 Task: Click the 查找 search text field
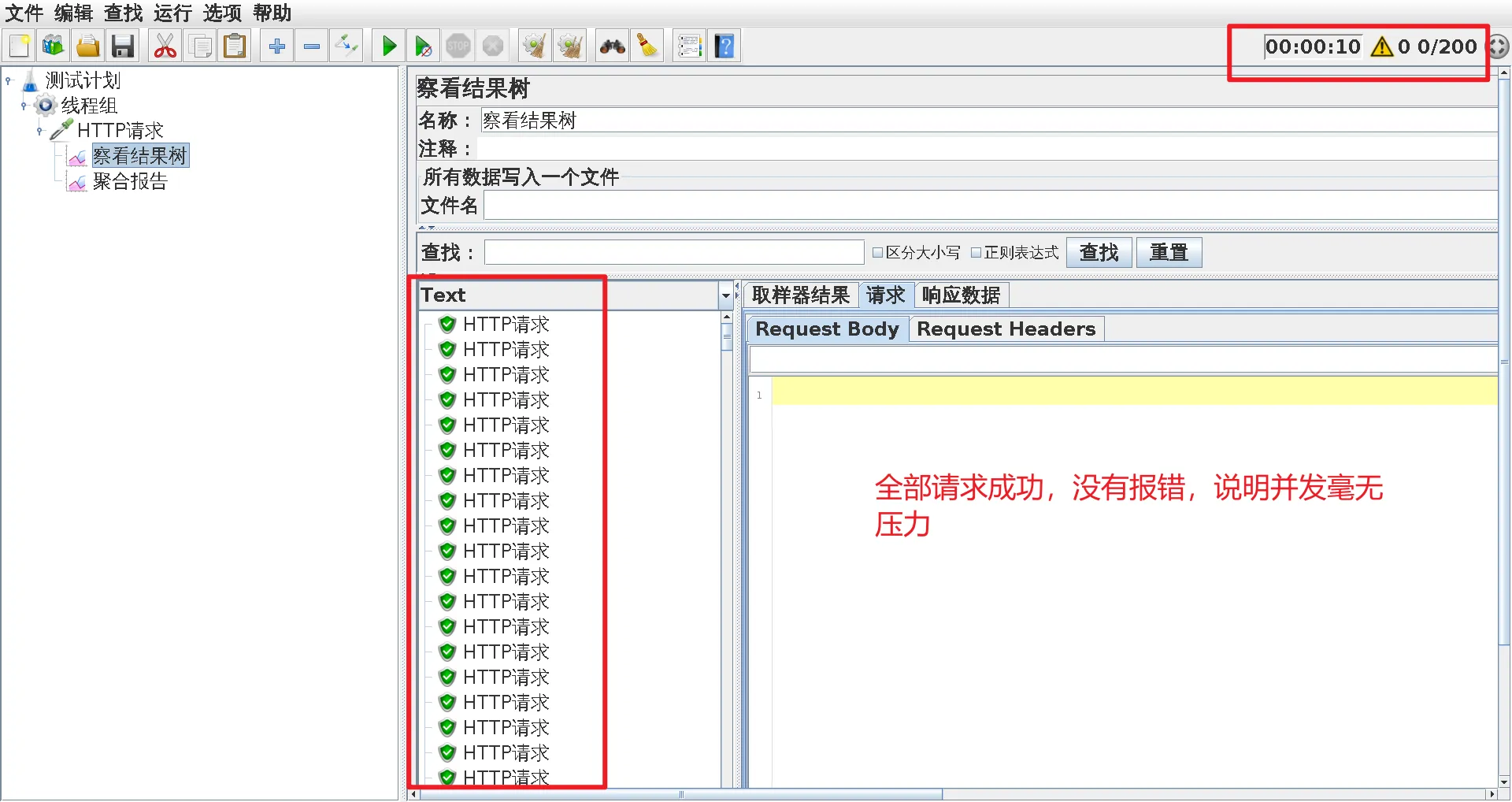tap(674, 253)
